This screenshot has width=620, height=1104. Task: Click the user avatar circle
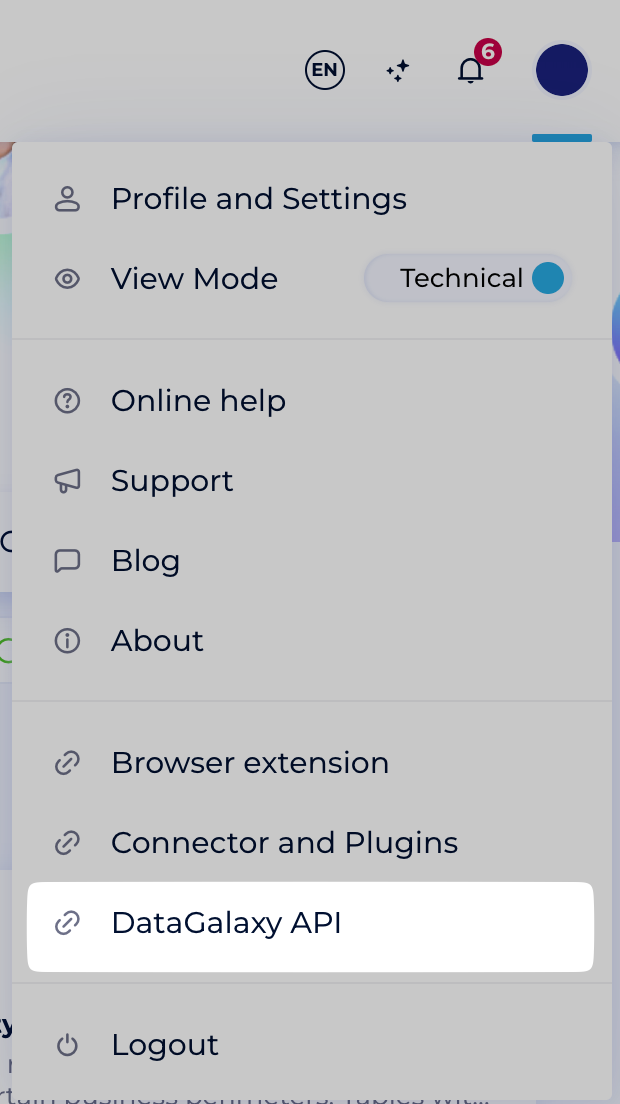pos(561,70)
